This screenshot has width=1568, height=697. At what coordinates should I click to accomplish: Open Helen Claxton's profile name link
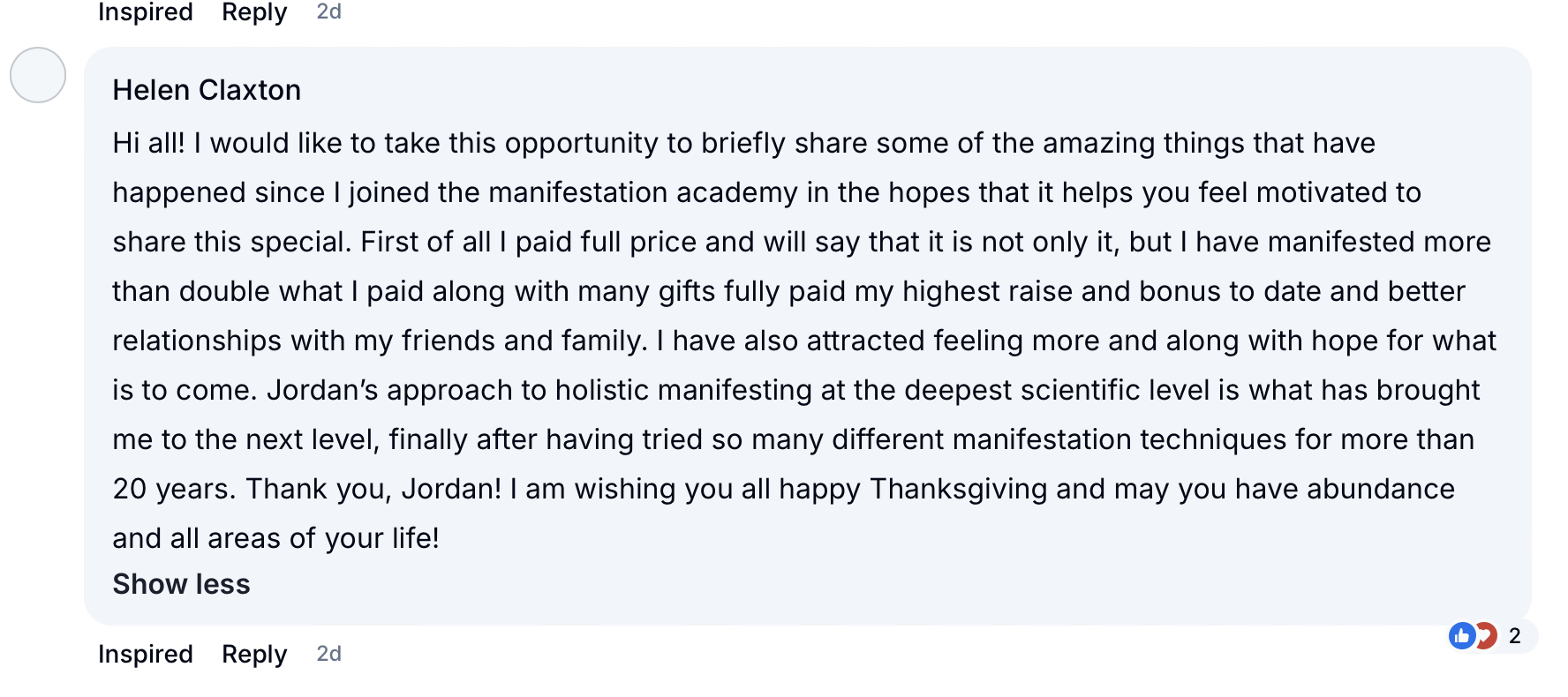click(207, 90)
